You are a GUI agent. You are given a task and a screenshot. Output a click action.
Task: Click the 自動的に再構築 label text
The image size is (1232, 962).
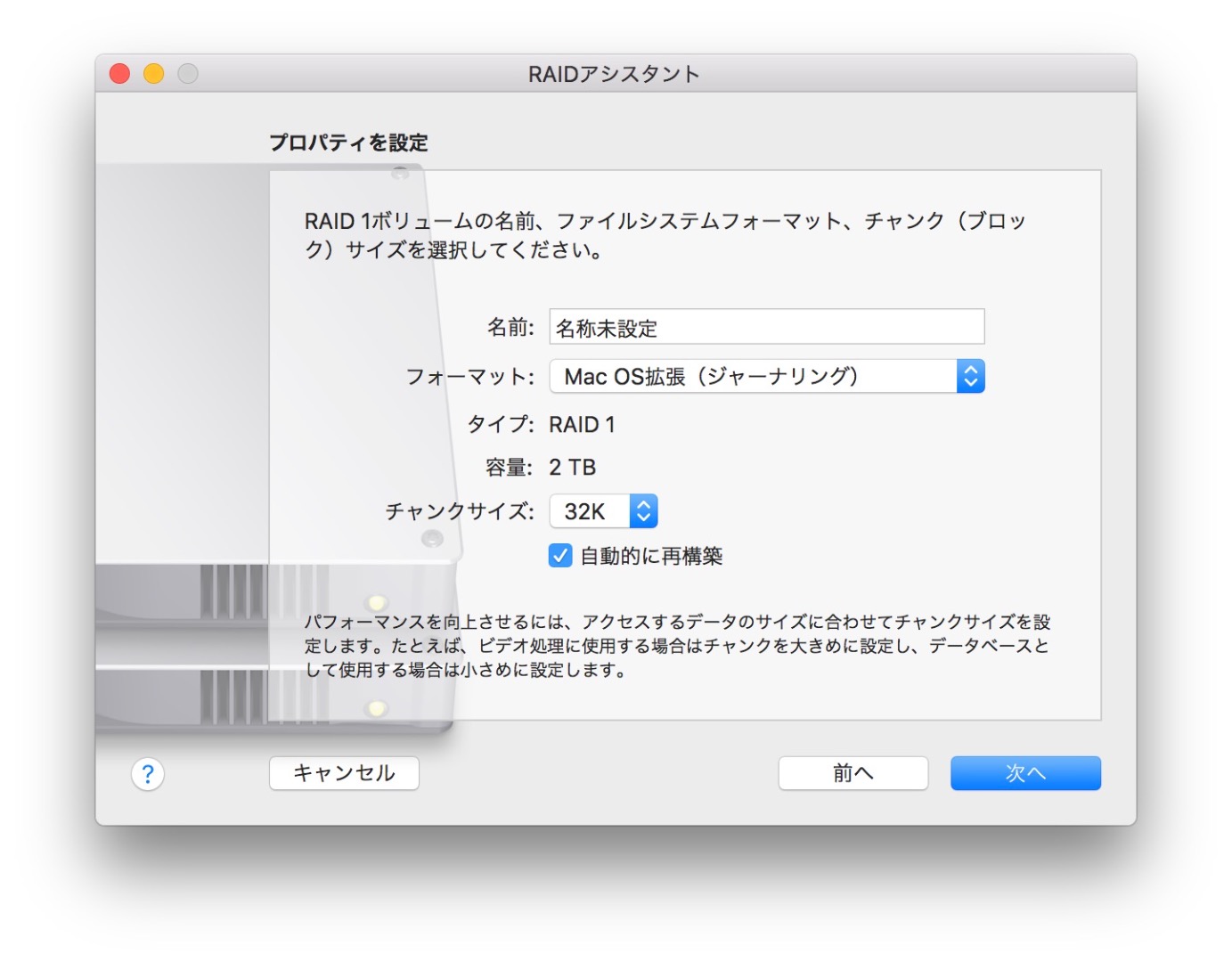tap(651, 556)
